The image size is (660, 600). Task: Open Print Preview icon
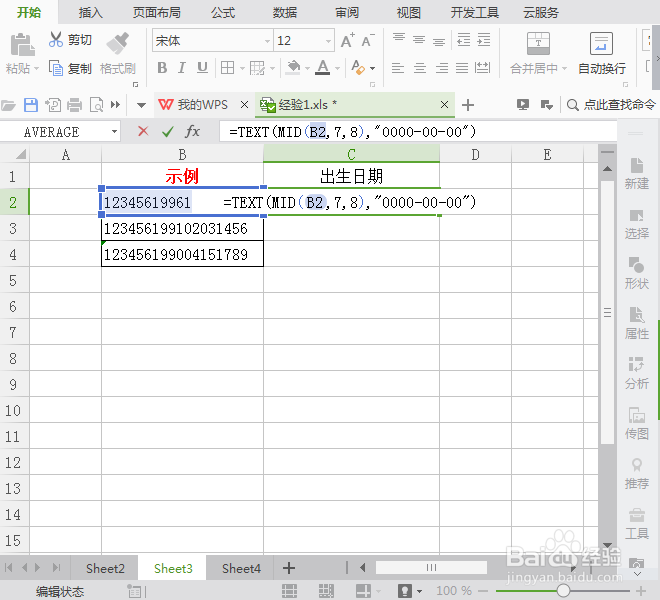(x=96, y=105)
